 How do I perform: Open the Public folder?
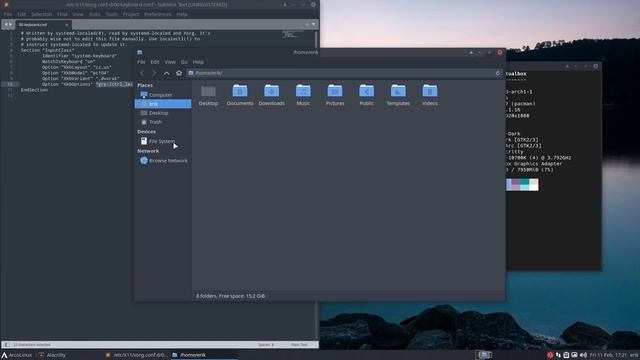367,95
